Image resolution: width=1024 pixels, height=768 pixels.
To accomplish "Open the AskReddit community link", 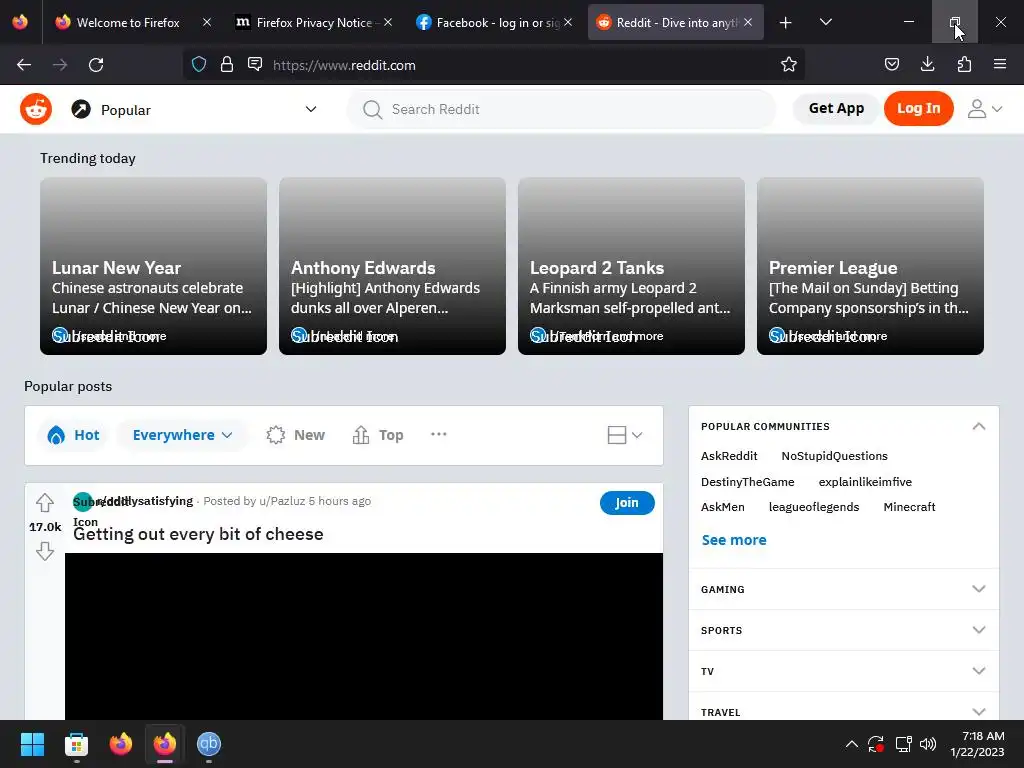I will [x=729, y=456].
